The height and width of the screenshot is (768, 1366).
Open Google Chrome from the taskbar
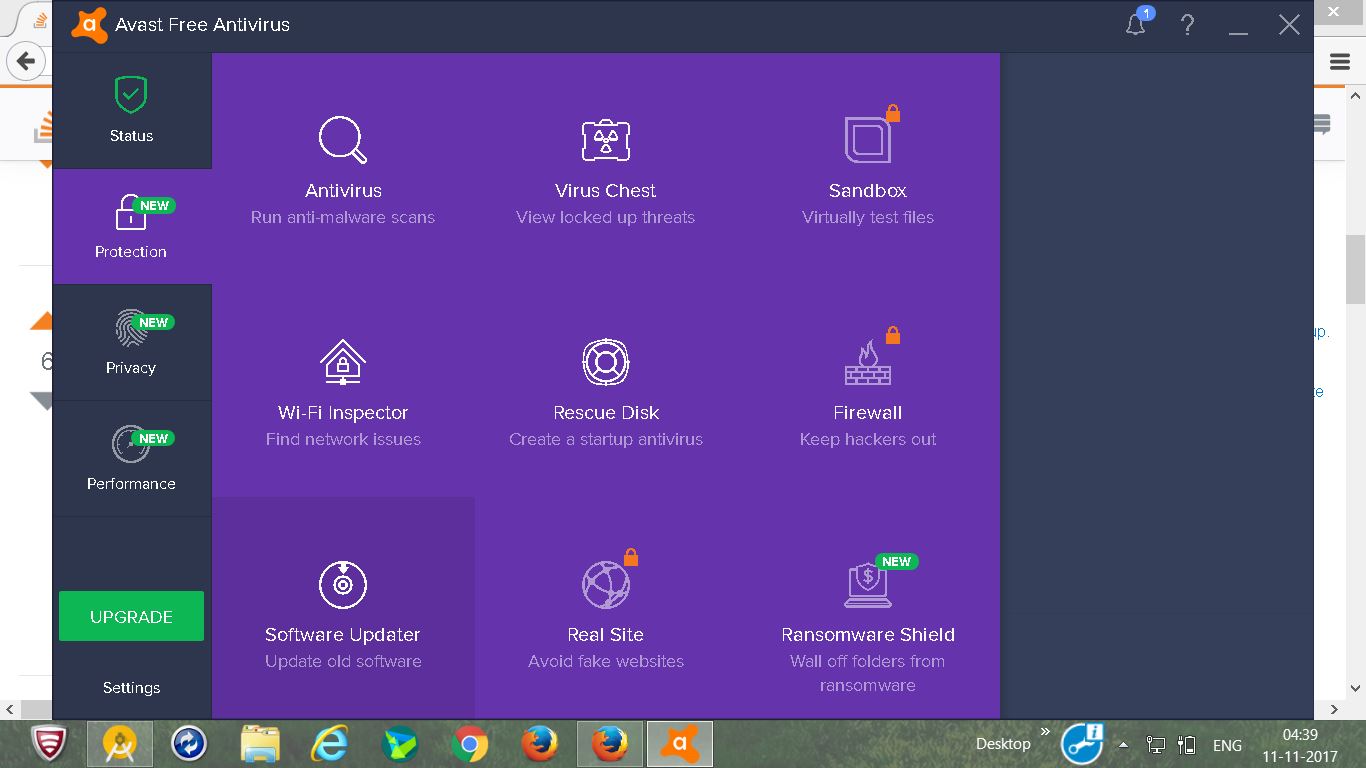click(x=470, y=744)
